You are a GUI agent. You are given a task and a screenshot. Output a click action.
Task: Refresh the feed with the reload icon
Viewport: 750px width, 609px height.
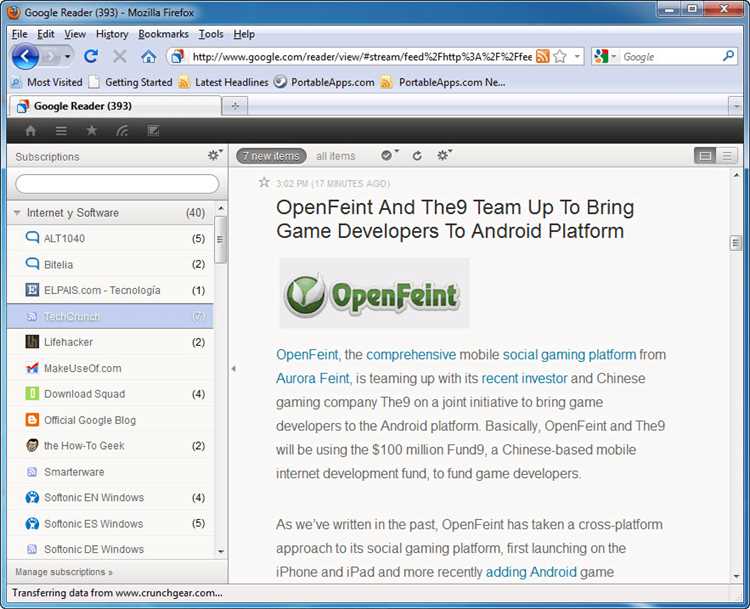tap(417, 156)
